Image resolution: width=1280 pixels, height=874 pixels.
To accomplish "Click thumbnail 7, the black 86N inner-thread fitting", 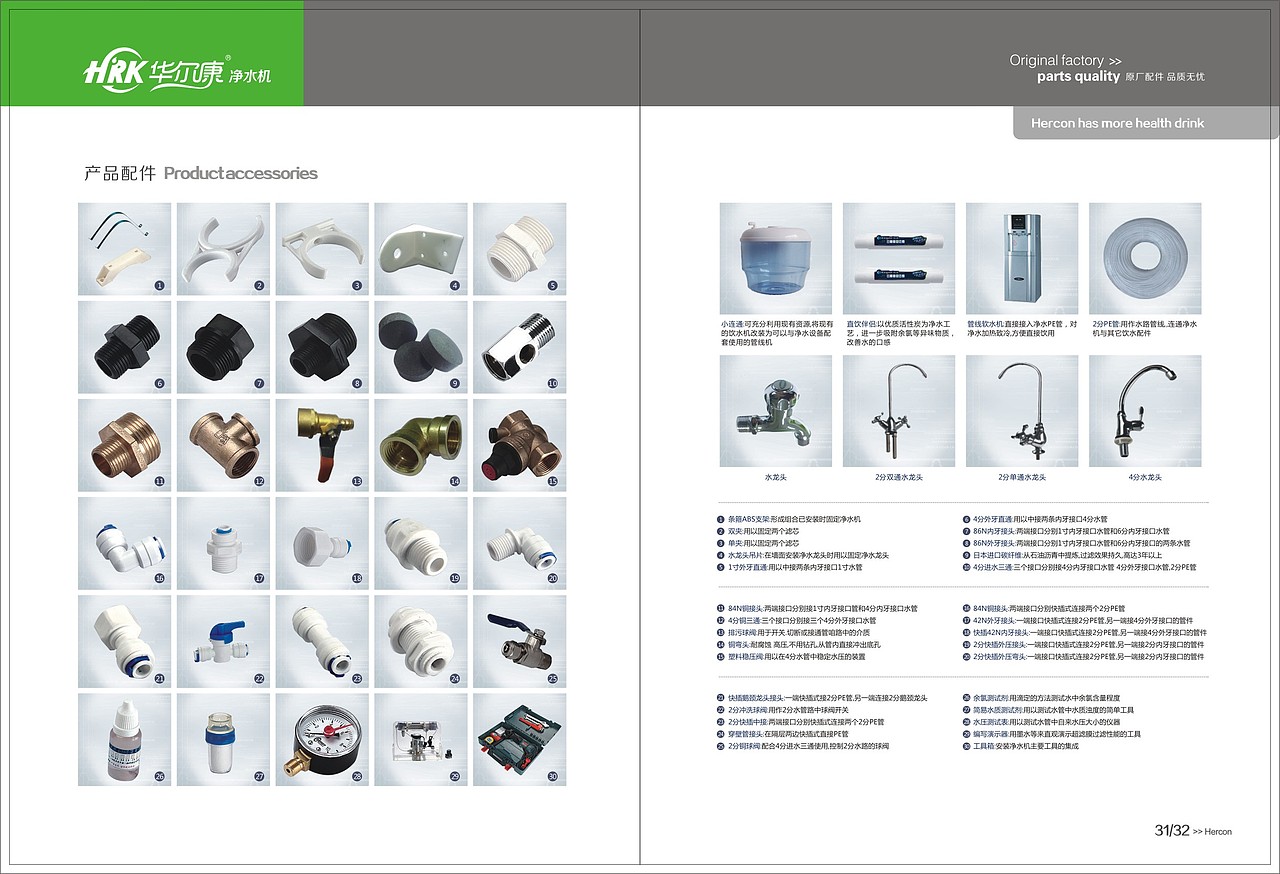I will pyautogui.click(x=223, y=347).
